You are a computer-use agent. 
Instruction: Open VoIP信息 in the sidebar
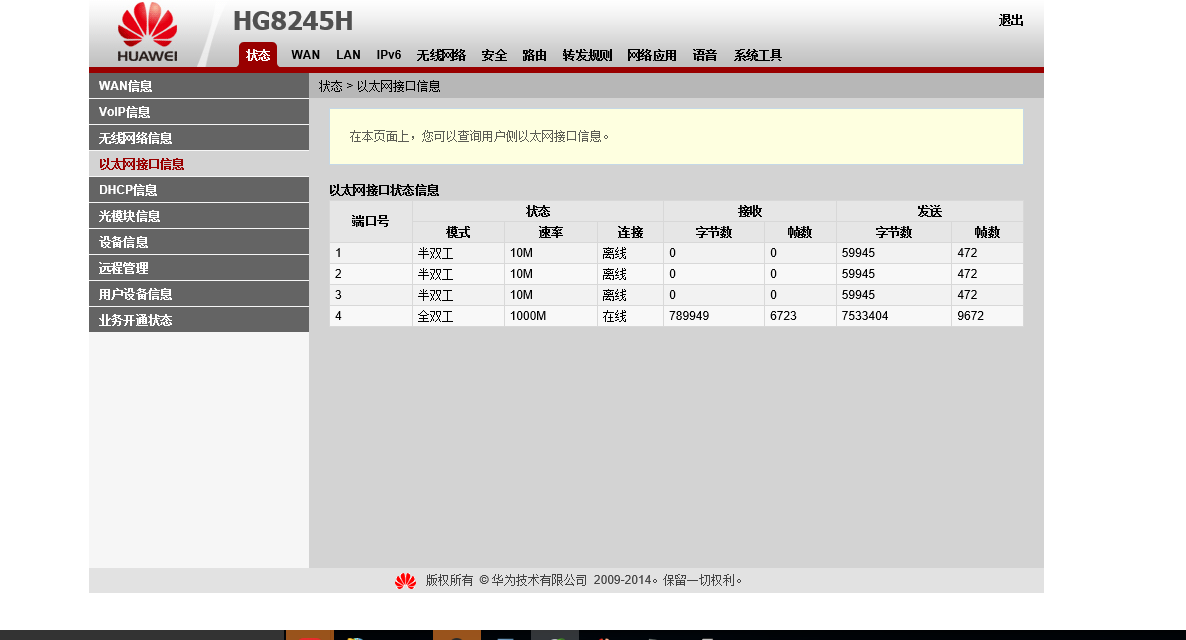[x=199, y=112]
